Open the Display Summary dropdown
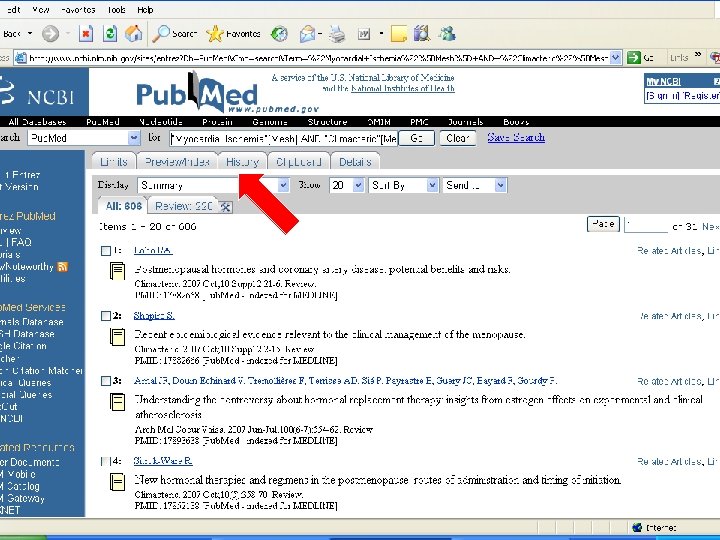 point(284,186)
